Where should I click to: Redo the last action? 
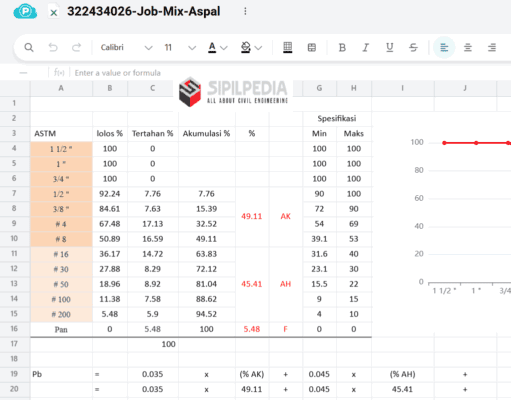pos(77,48)
